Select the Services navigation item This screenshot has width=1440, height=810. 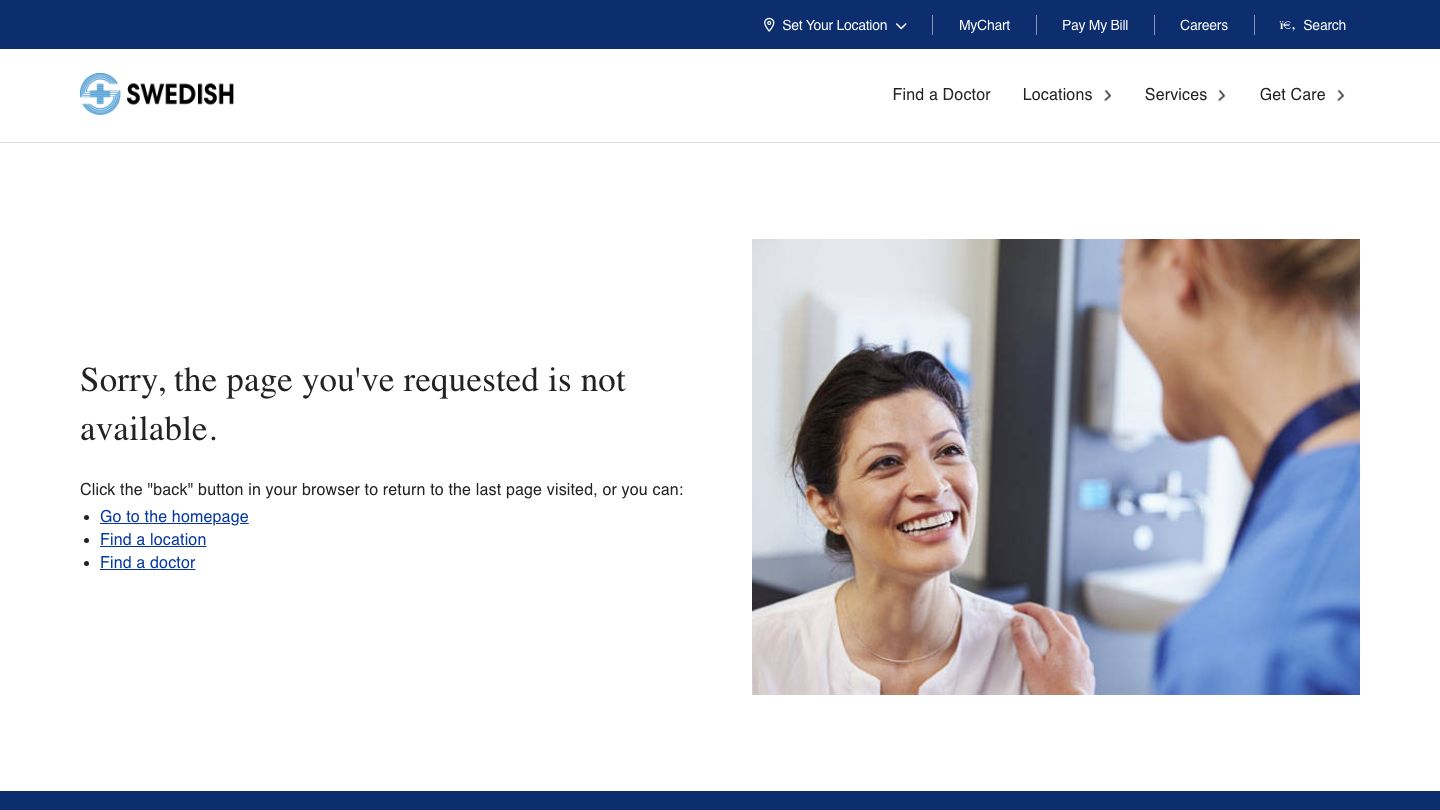1175,95
